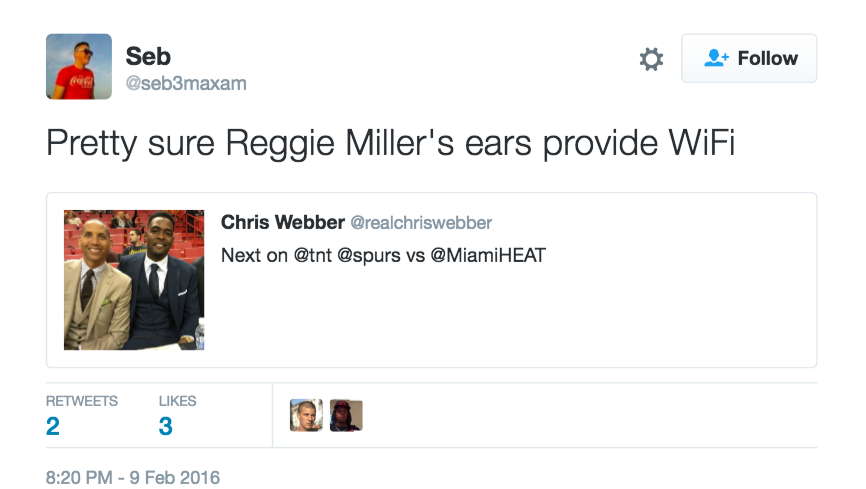The image size is (866, 489).
Task: Click the @MiamiHEAT mention
Action: click(488, 255)
